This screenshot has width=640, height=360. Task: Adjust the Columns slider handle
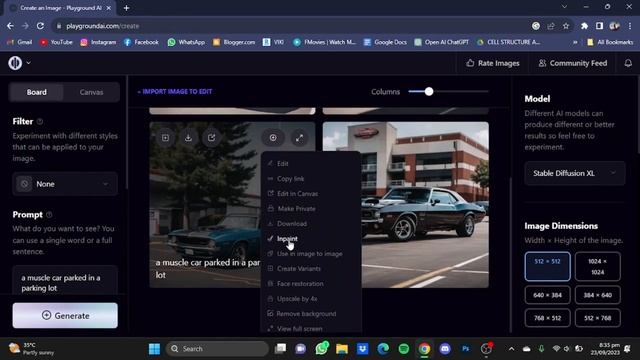[429, 91]
